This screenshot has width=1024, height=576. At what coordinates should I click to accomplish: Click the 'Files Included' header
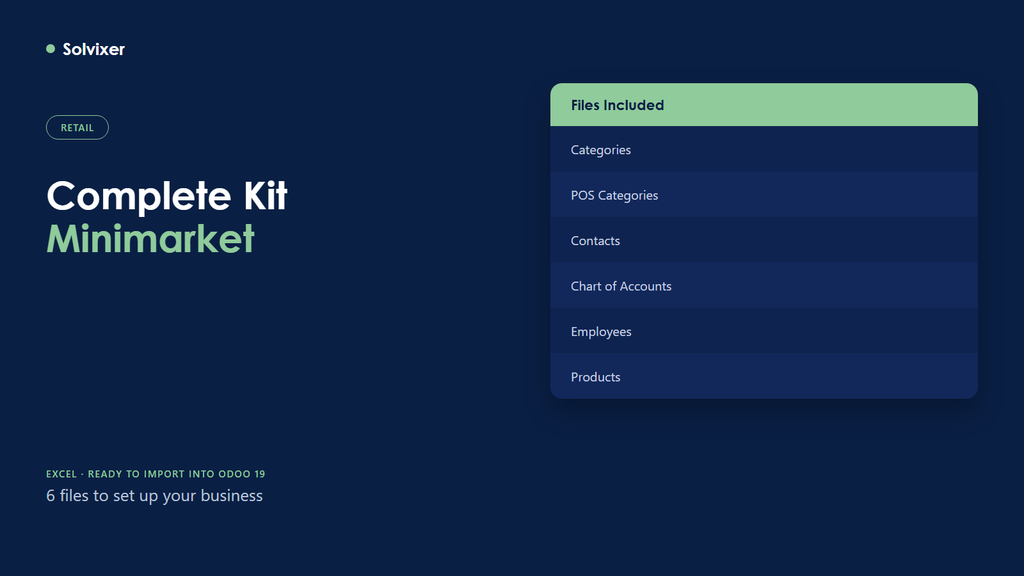[764, 104]
